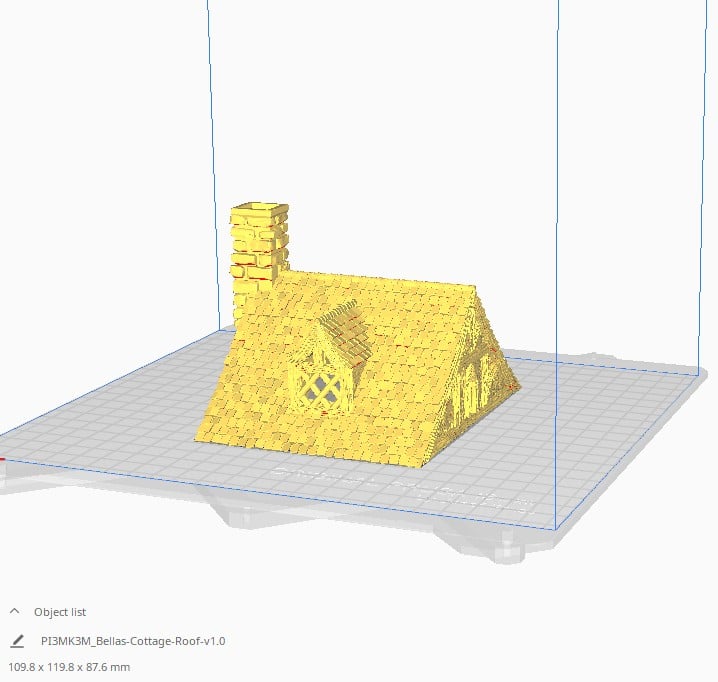Click the pencil edit name icon

pyautogui.click(x=16, y=641)
